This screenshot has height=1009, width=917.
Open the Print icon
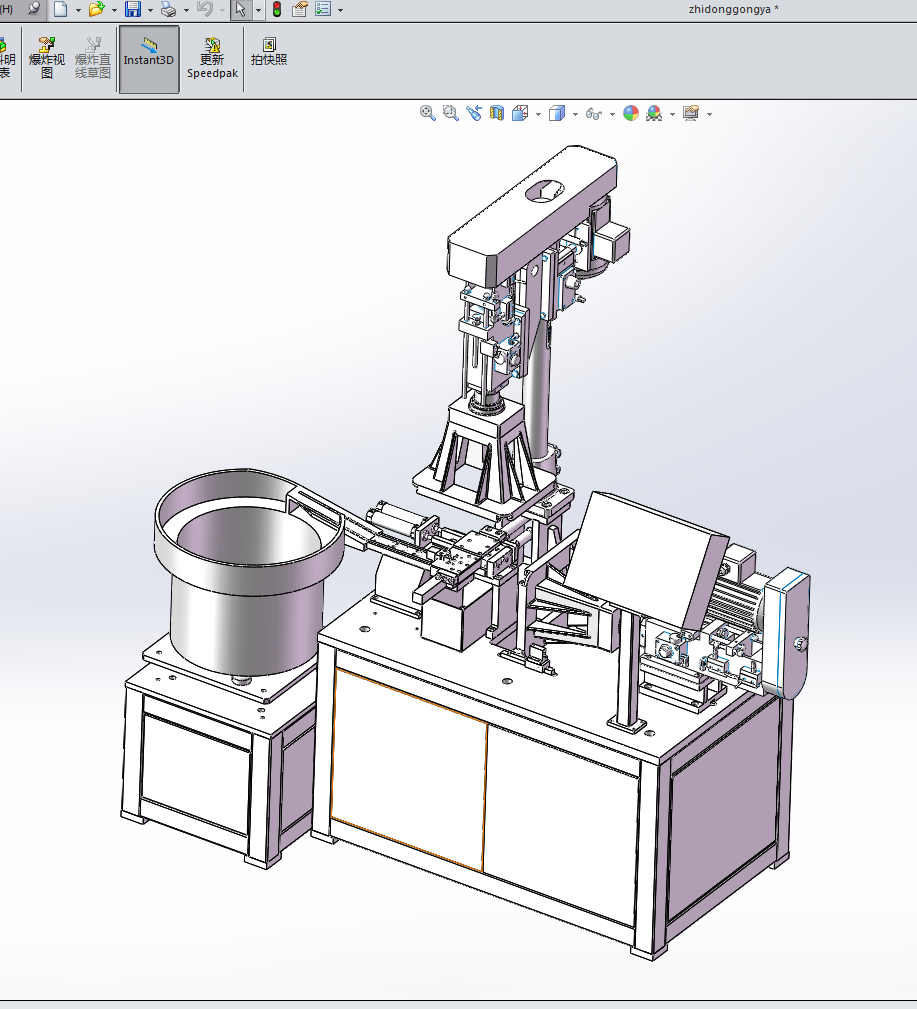click(x=169, y=9)
